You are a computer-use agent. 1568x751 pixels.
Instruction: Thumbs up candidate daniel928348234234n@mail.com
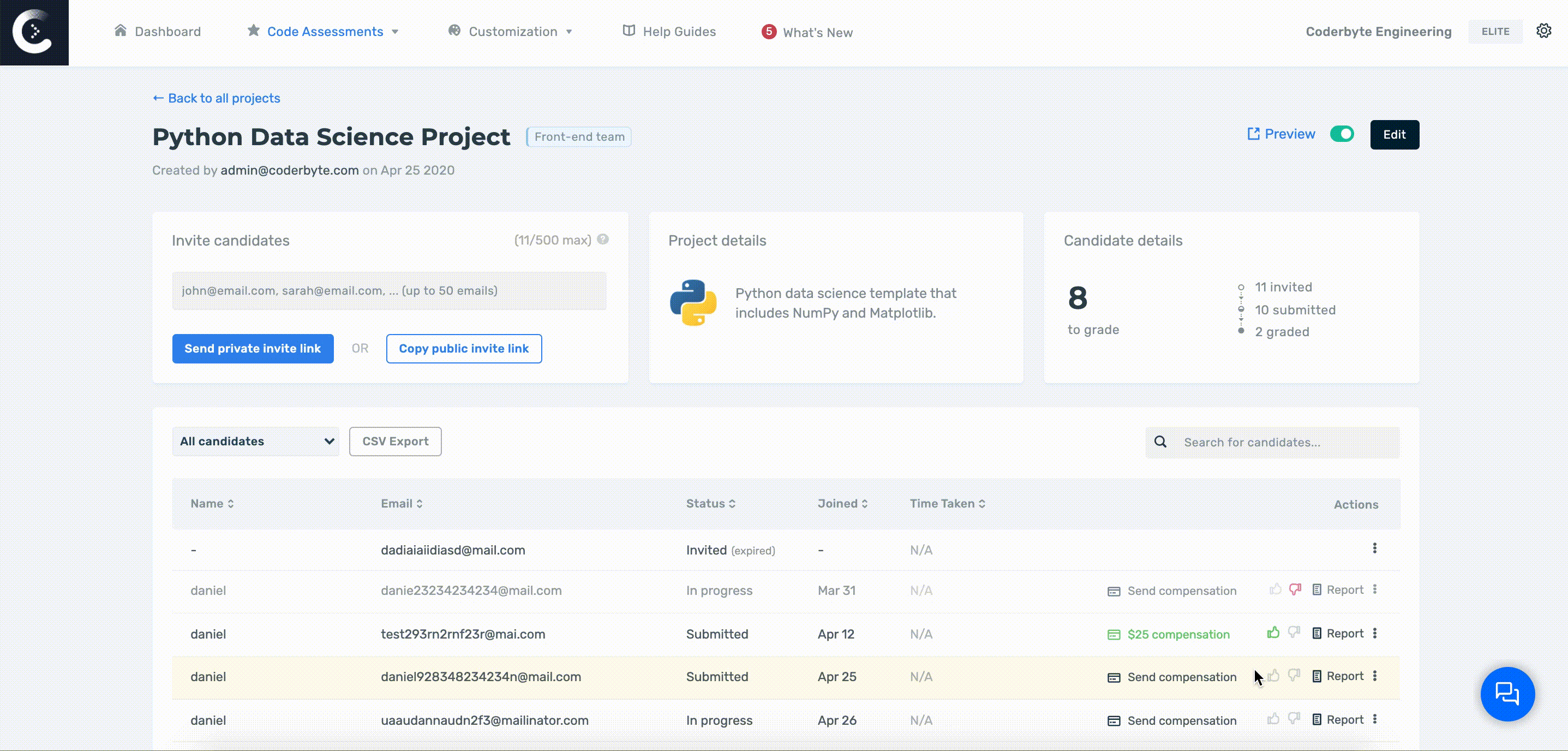tap(1273, 676)
